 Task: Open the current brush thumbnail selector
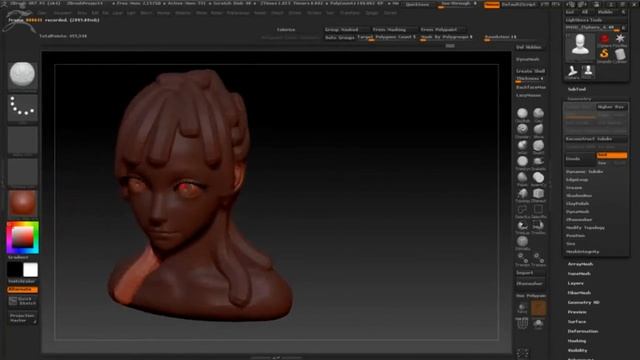[22, 76]
